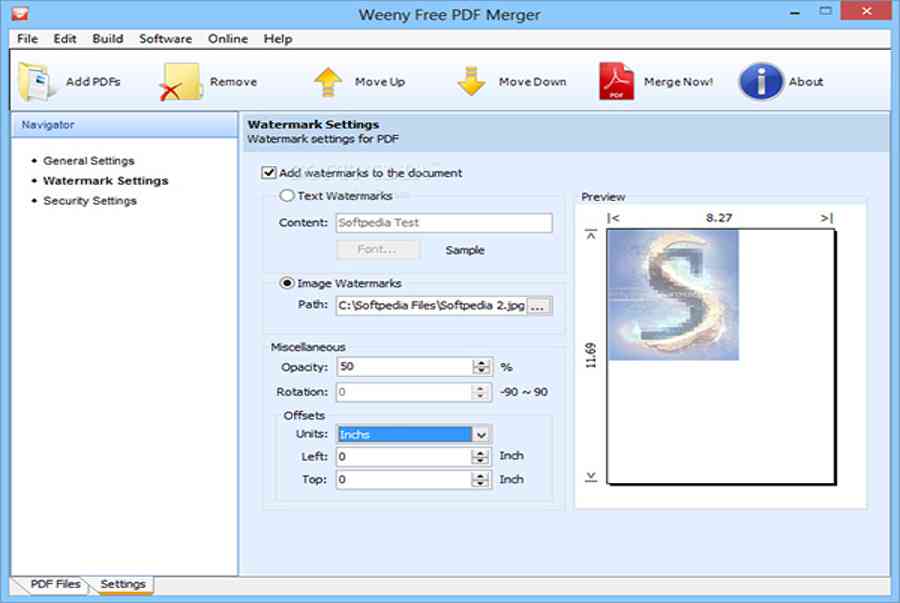The height and width of the screenshot is (603, 900).
Task: Click the watermark image in Preview
Action: [673, 295]
